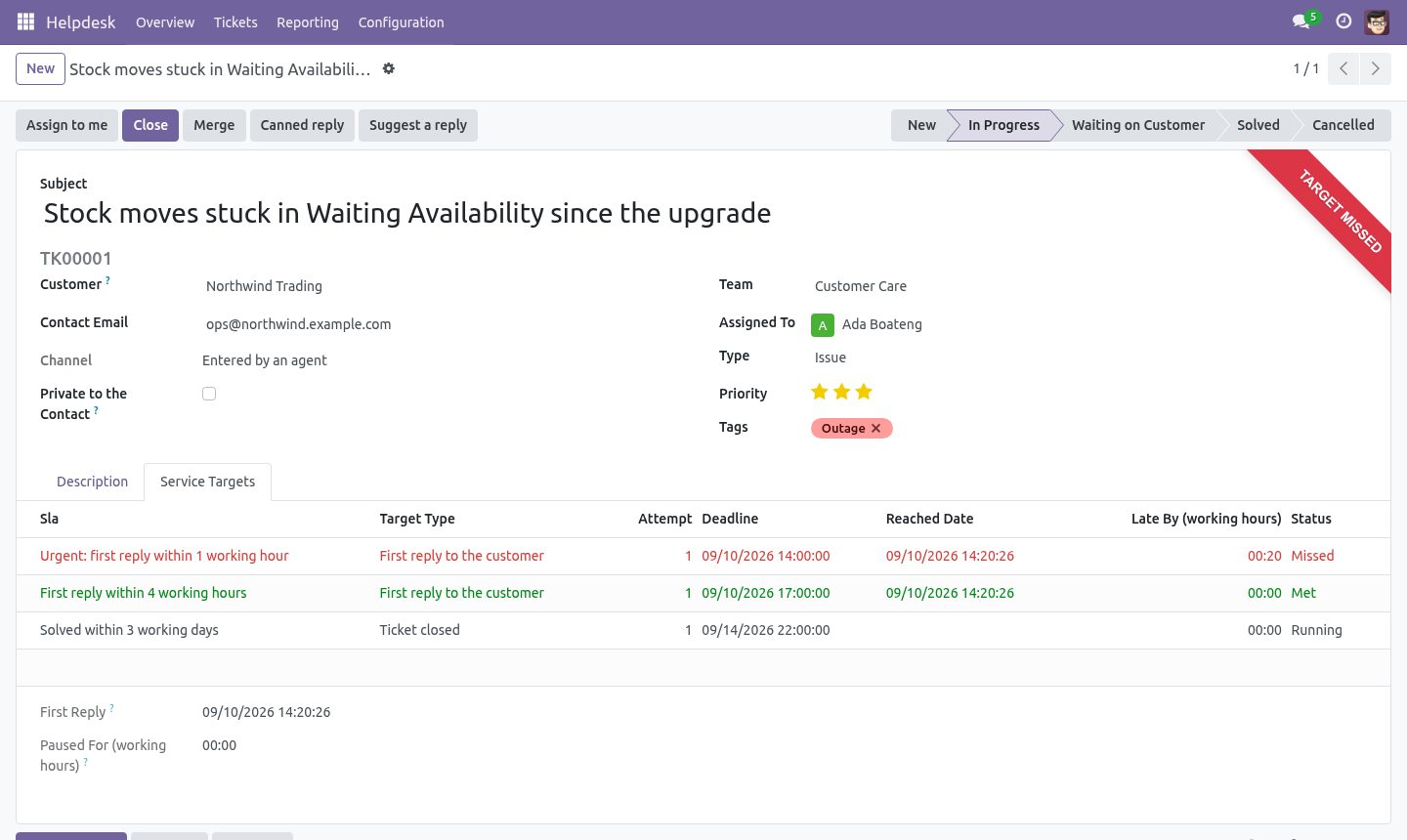Image resolution: width=1407 pixels, height=840 pixels.
Task: Switch to the Description tab
Action: click(93, 482)
